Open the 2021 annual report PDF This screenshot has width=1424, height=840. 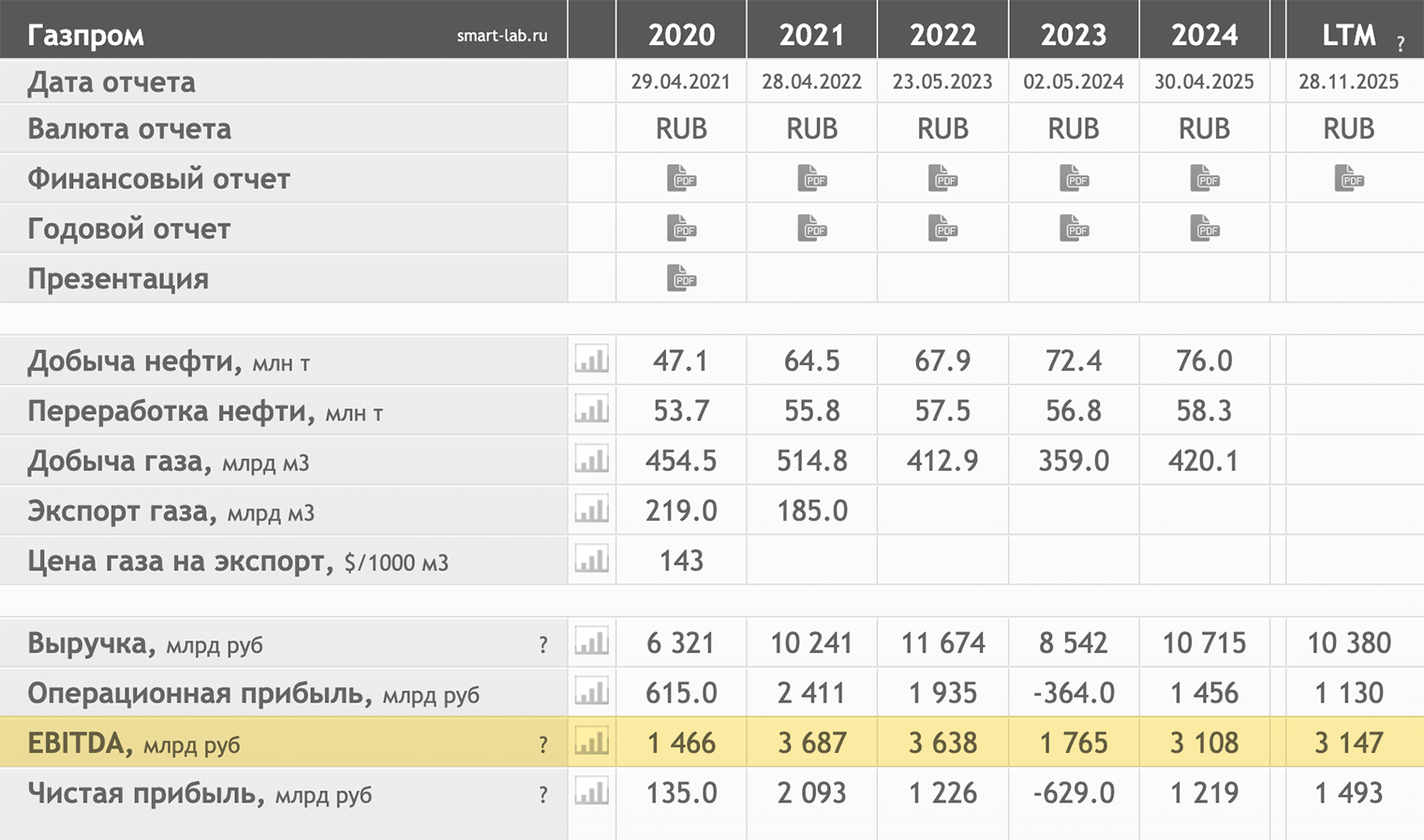click(812, 228)
